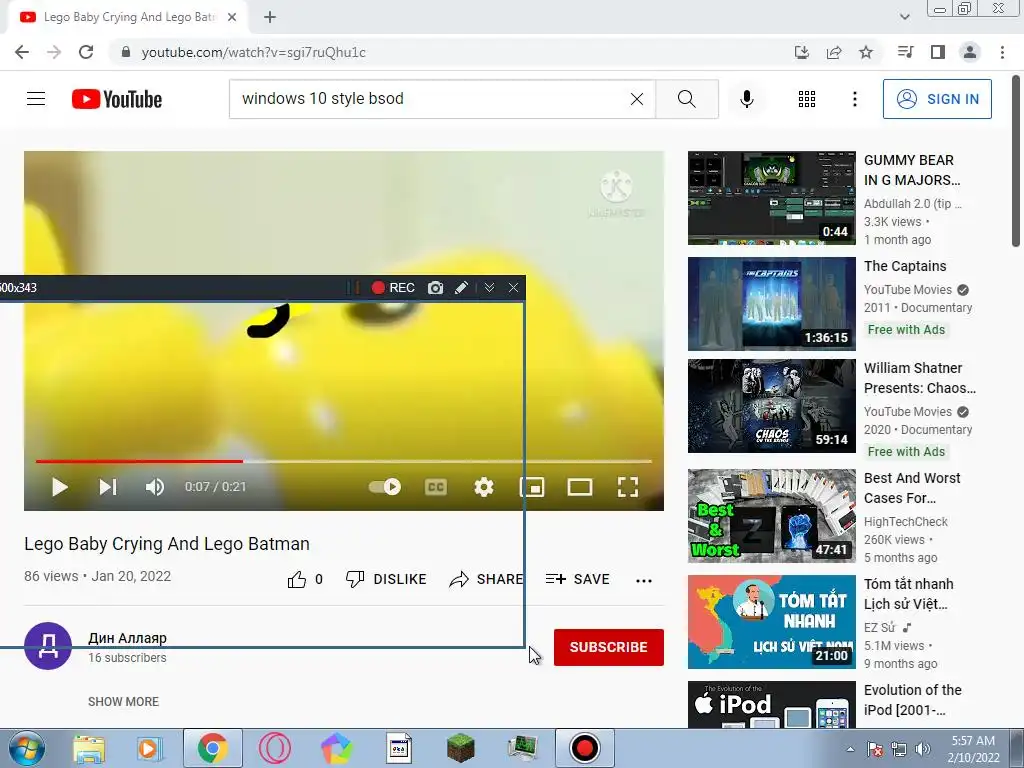Open video player settings gear
The width and height of the screenshot is (1024, 768).
(483, 487)
